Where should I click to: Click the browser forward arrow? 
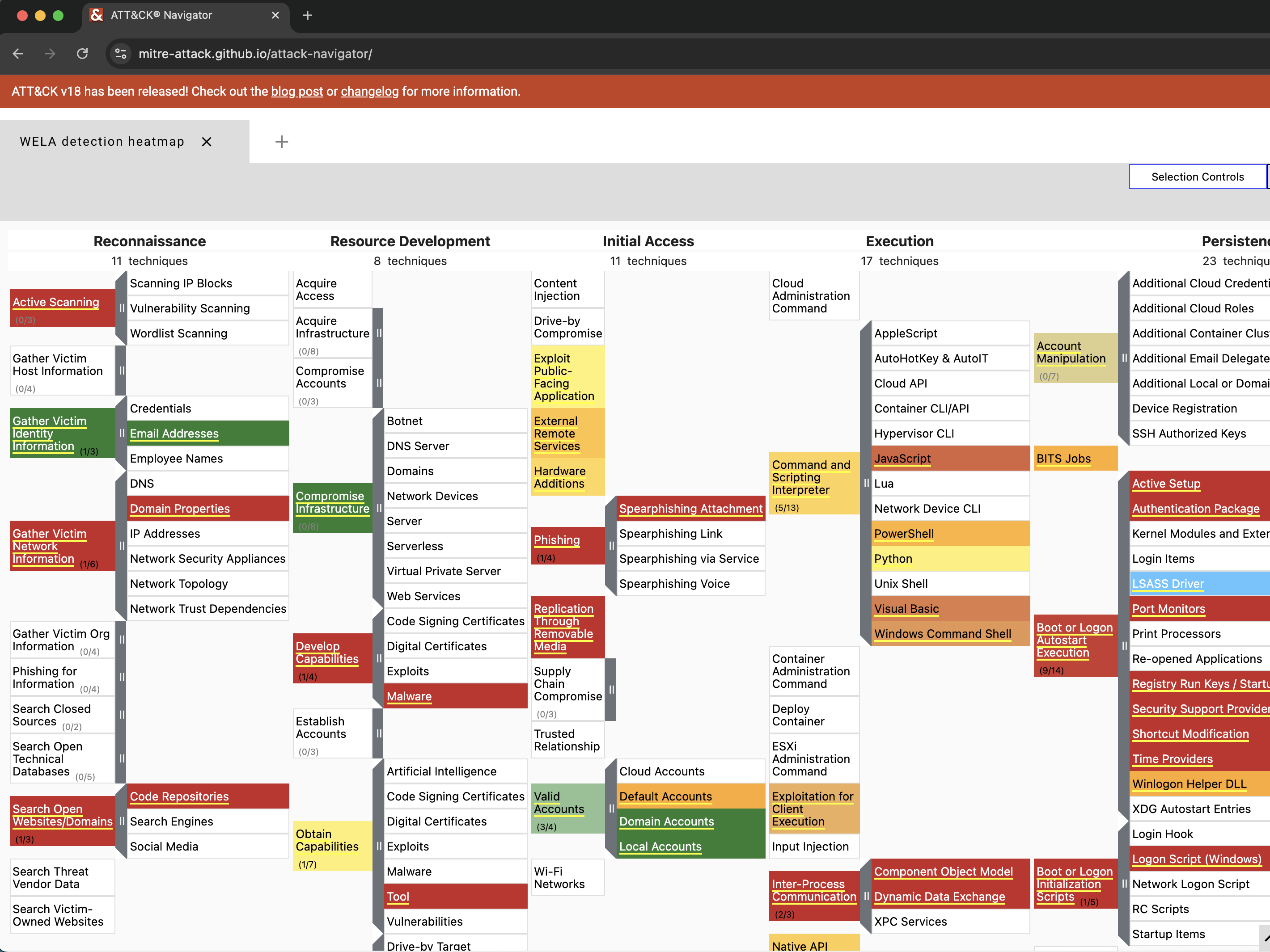[50, 54]
